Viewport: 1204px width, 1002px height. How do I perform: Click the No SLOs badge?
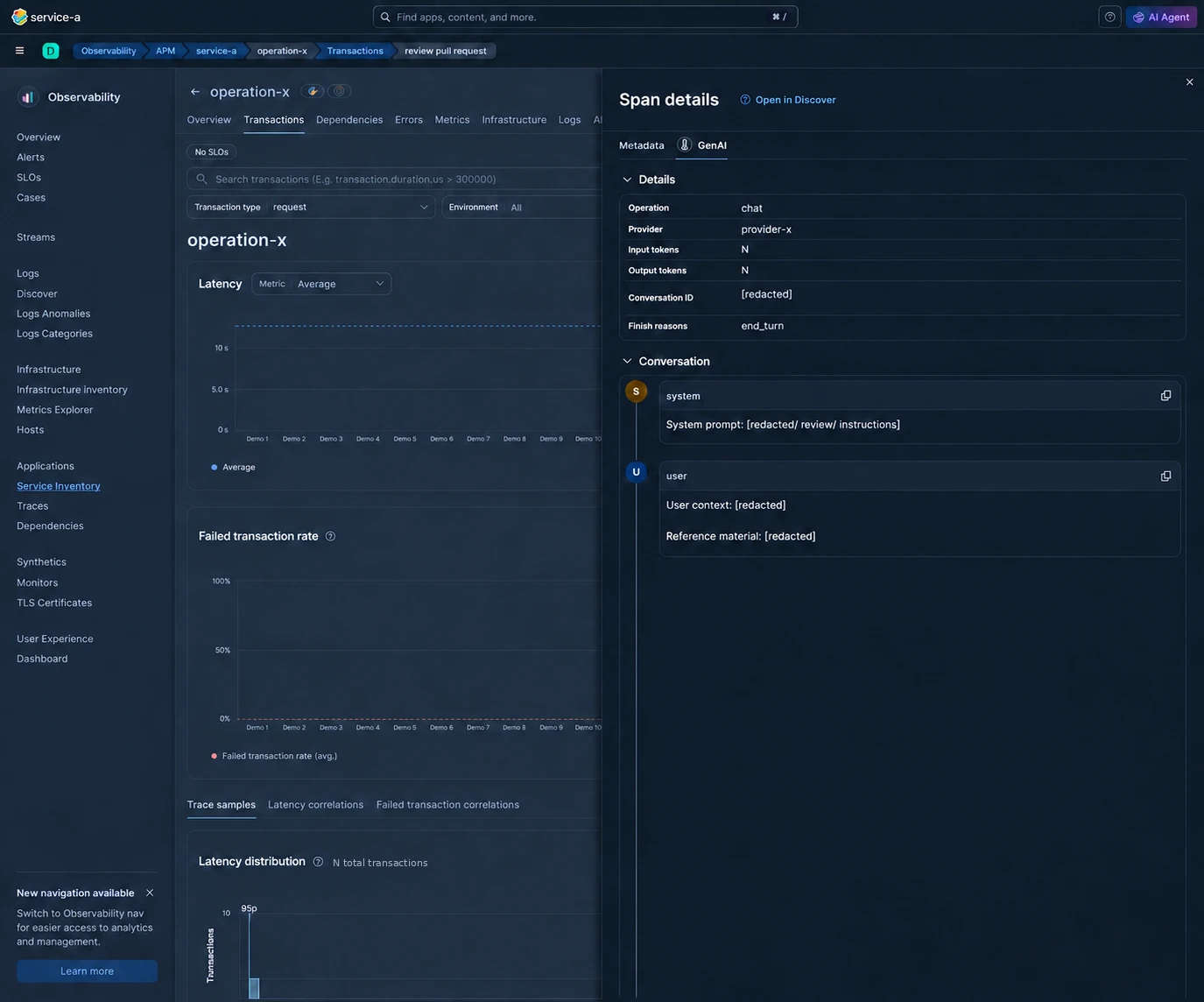[x=212, y=152]
